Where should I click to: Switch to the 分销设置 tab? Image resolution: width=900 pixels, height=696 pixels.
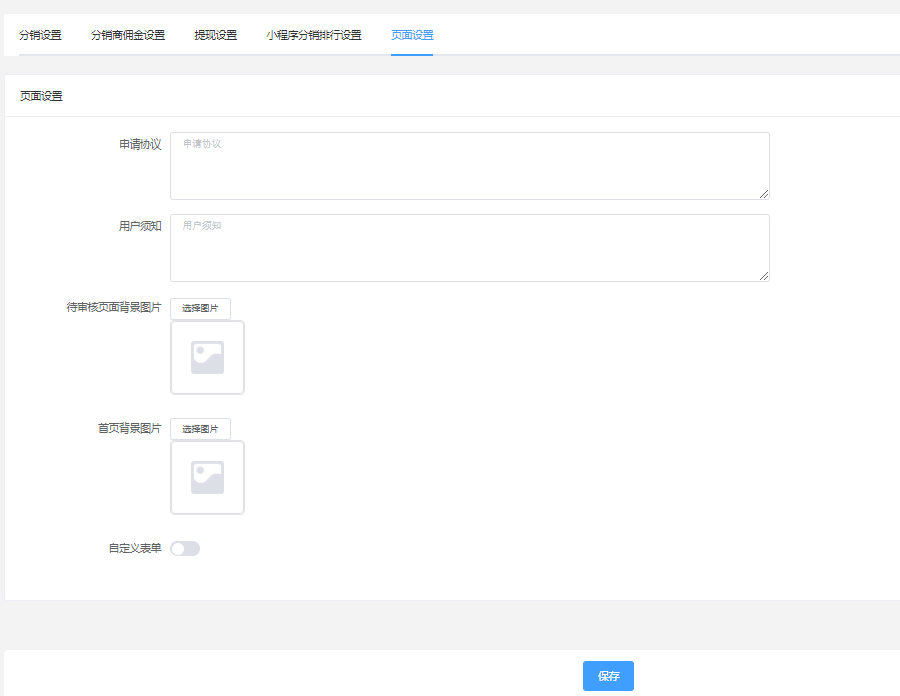point(40,35)
